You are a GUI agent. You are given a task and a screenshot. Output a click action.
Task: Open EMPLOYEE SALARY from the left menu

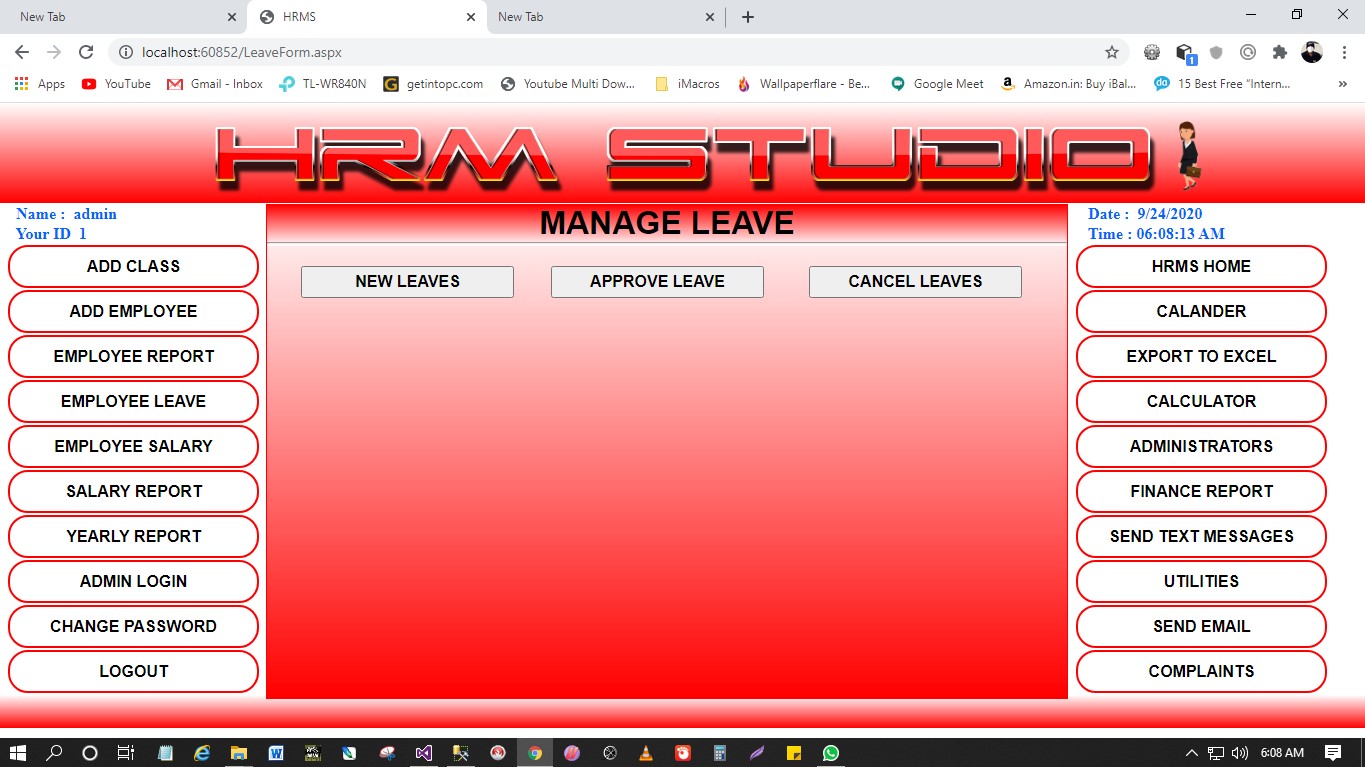coord(133,446)
